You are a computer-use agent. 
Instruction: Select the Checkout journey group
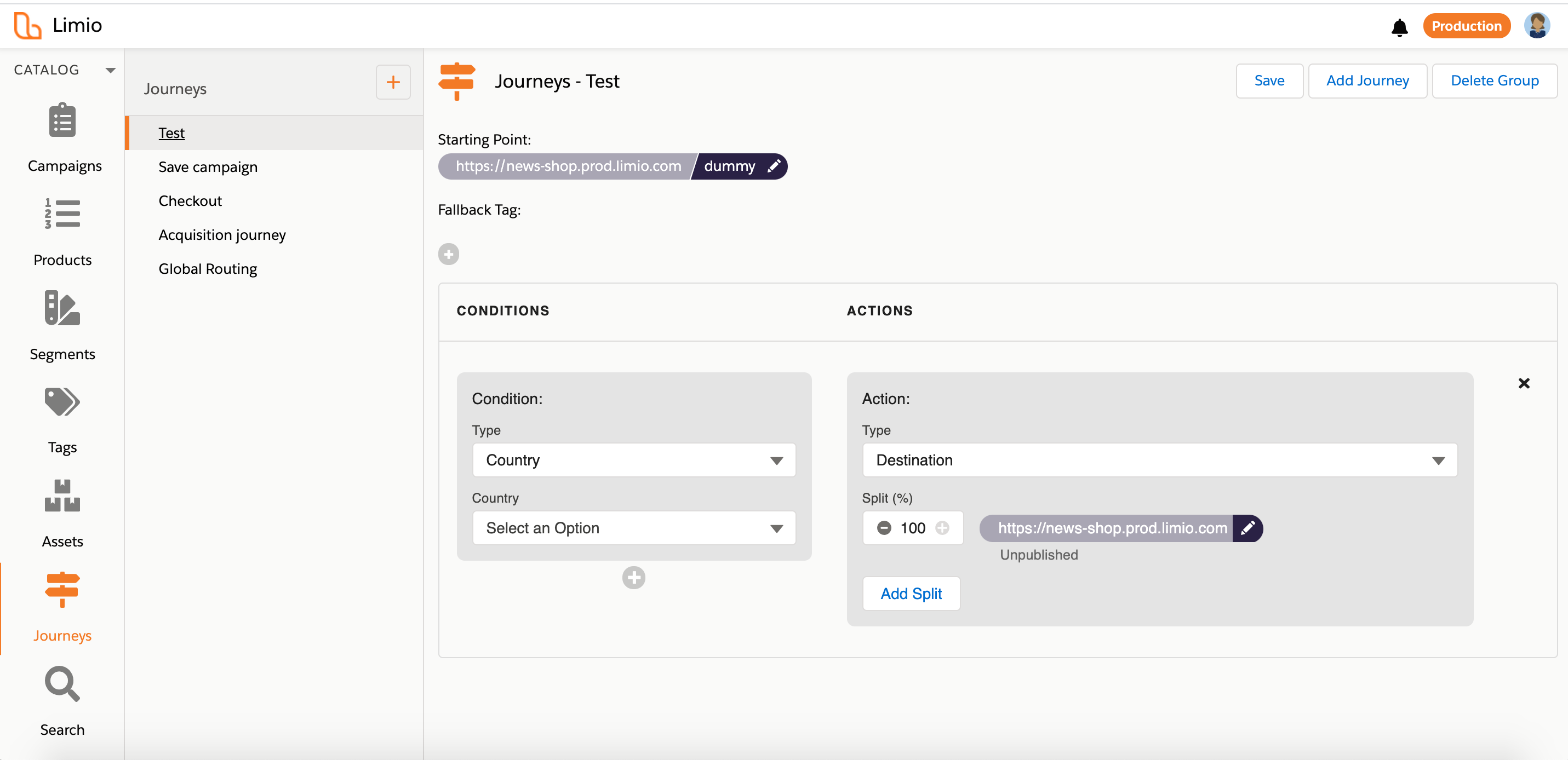click(x=190, y=201)
